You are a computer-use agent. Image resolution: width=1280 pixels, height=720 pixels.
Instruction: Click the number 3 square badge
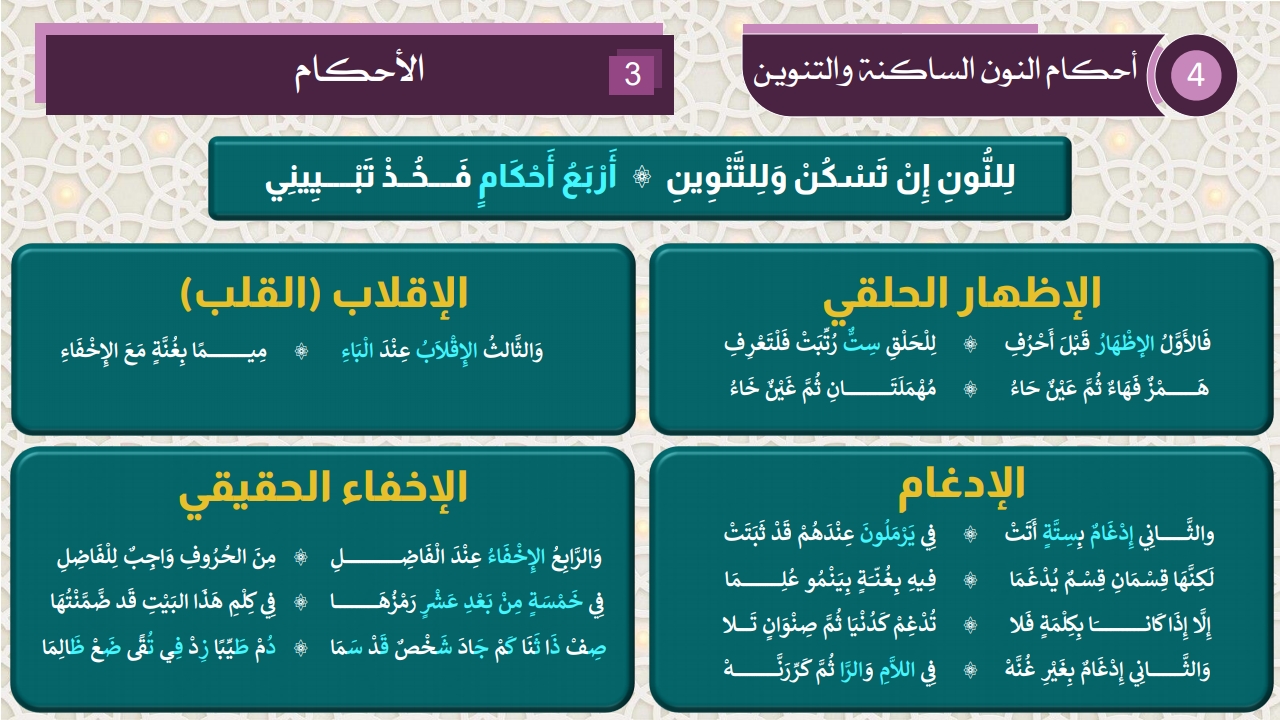632,74
